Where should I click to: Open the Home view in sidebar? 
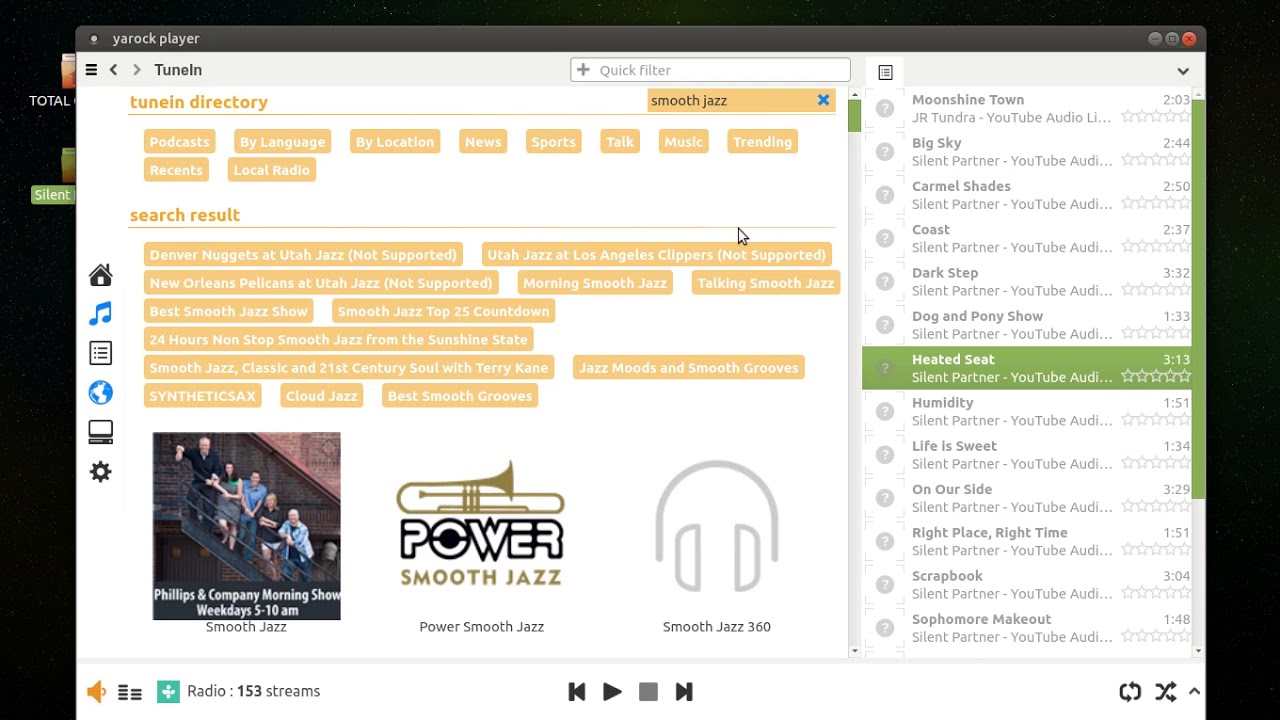click(x=100, y=275)
